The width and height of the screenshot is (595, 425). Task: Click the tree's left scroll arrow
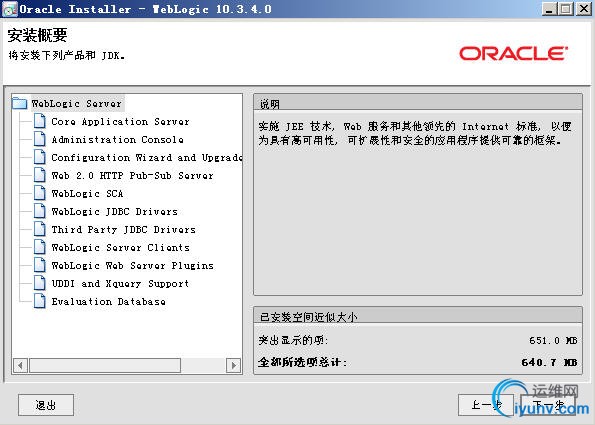pos(20,365)
